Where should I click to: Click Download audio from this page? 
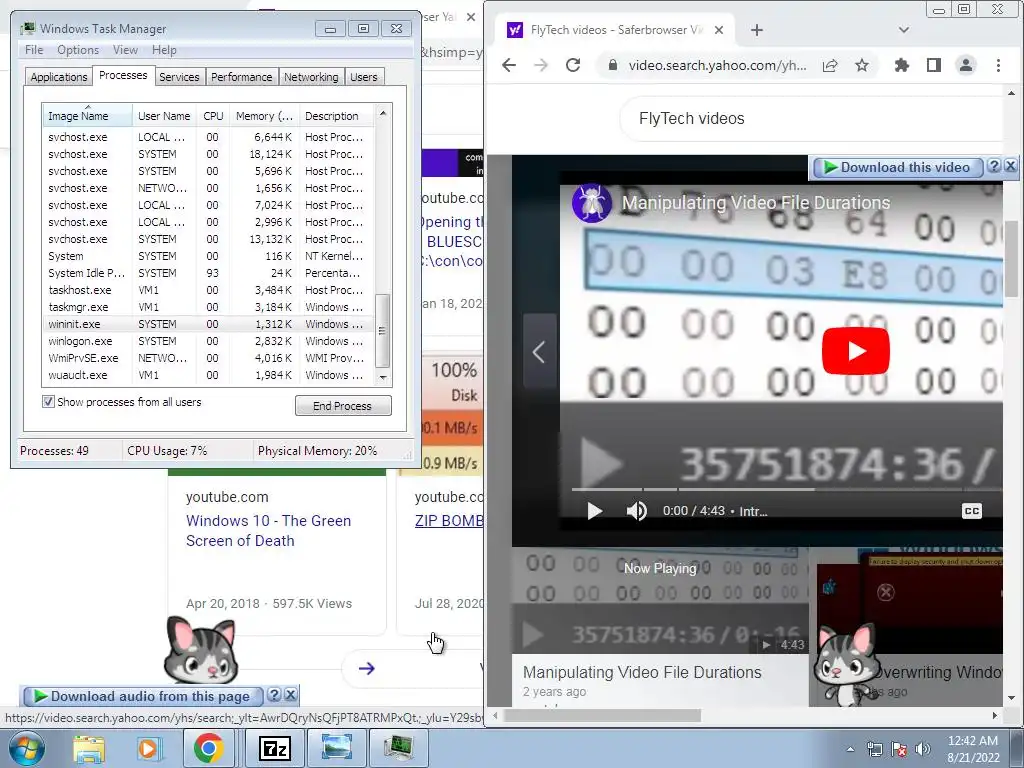click(143, 696)
